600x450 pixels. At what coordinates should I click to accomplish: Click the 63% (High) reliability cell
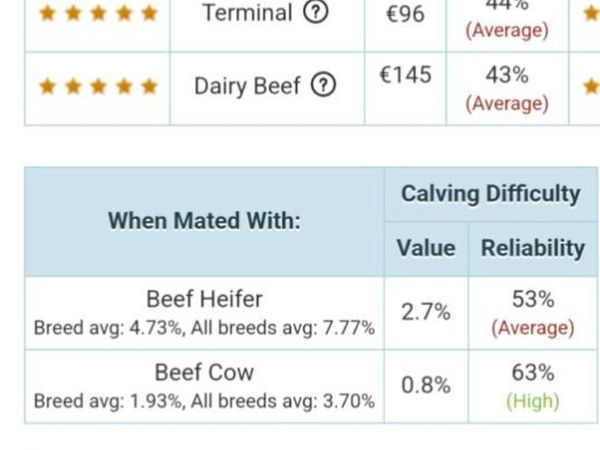(x=533, y=386)
